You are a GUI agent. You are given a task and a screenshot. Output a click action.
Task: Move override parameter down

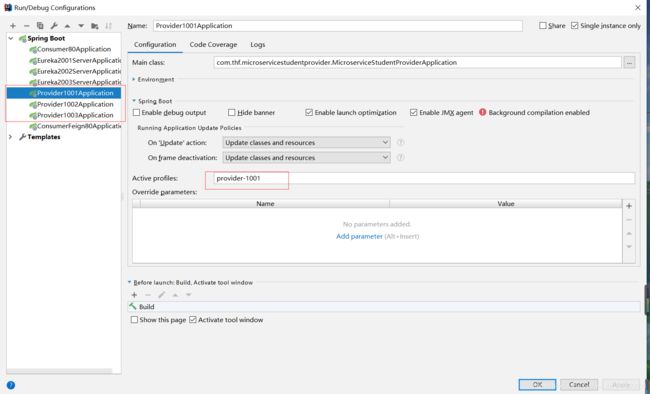(x=629, y=247)
